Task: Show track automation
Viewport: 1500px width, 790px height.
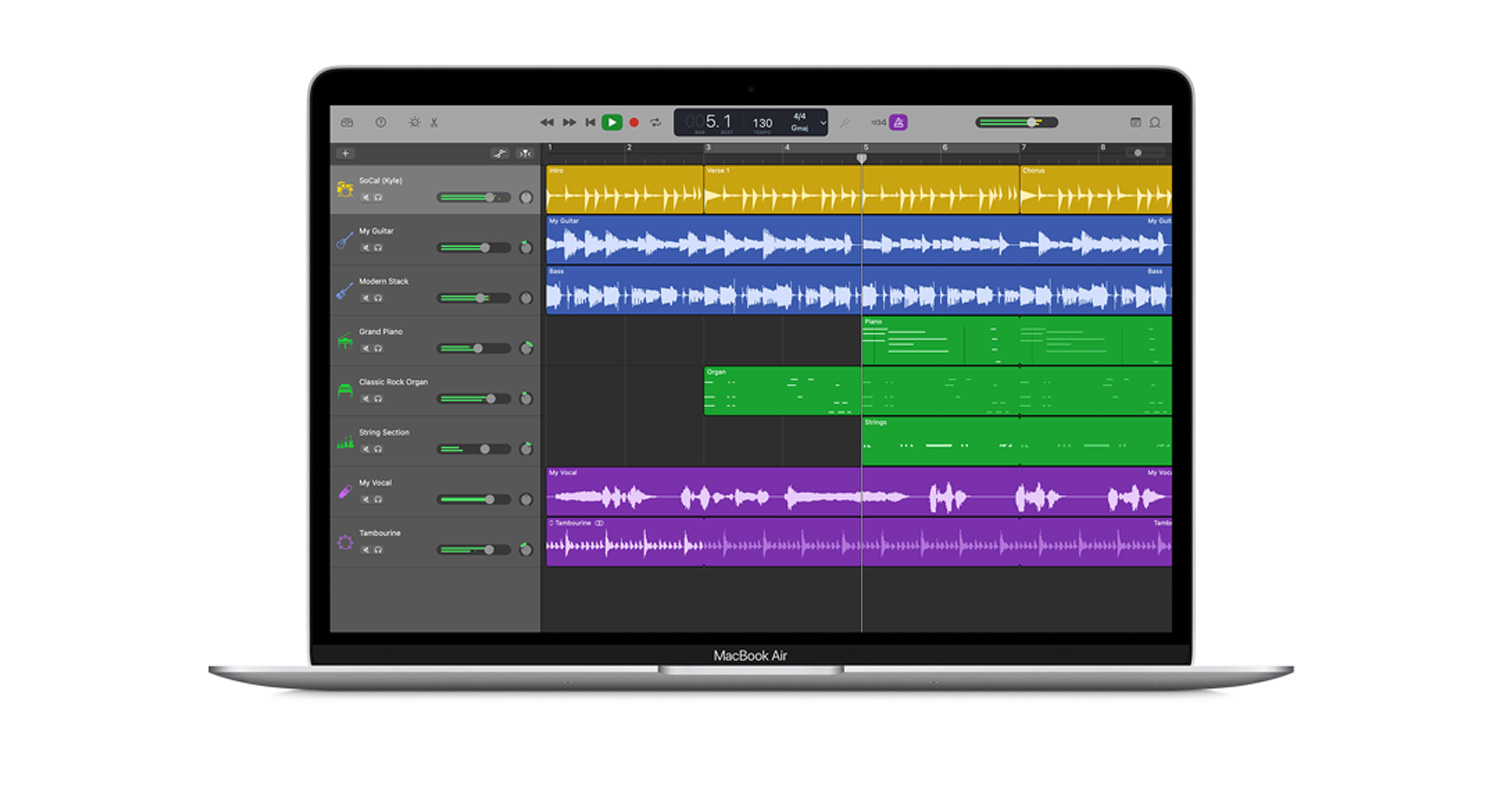Action: pos(500,153)
